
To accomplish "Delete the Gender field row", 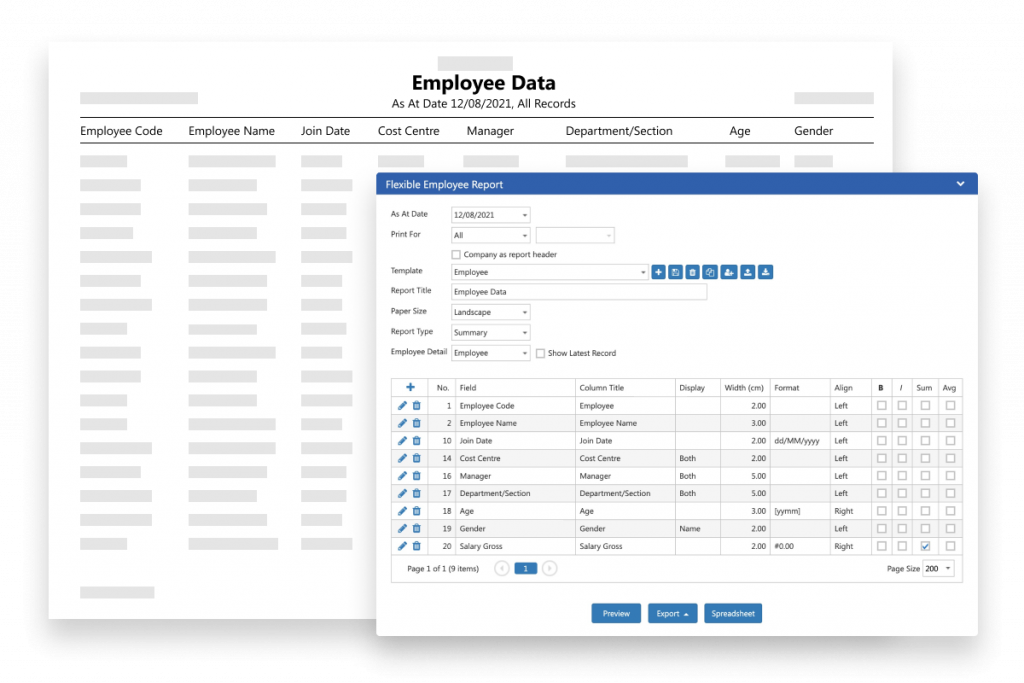I will pos(417,529).
